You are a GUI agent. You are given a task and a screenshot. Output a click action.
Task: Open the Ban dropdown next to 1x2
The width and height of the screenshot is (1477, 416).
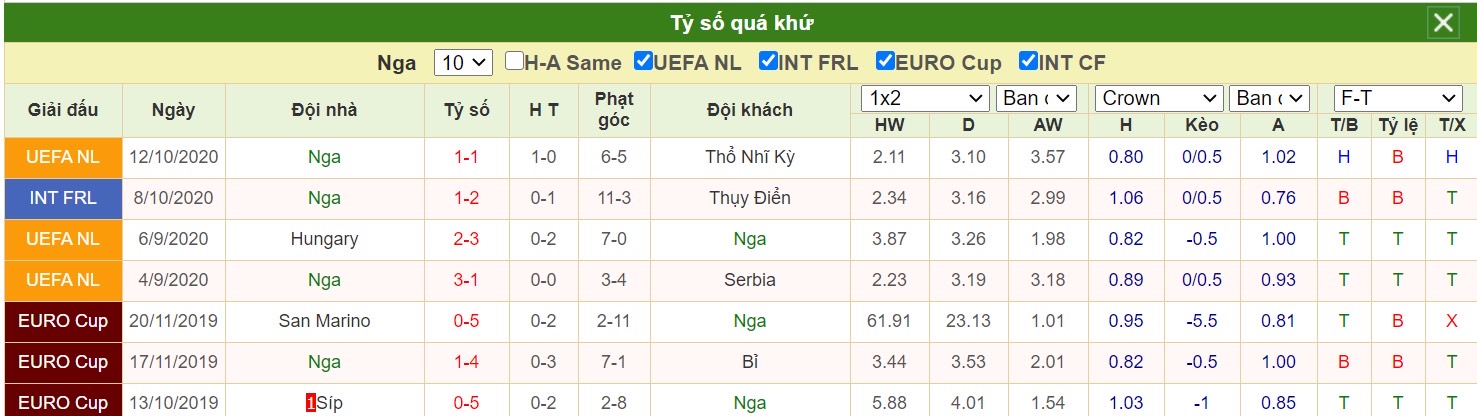pyautogui.click(x=1036, y=99)
